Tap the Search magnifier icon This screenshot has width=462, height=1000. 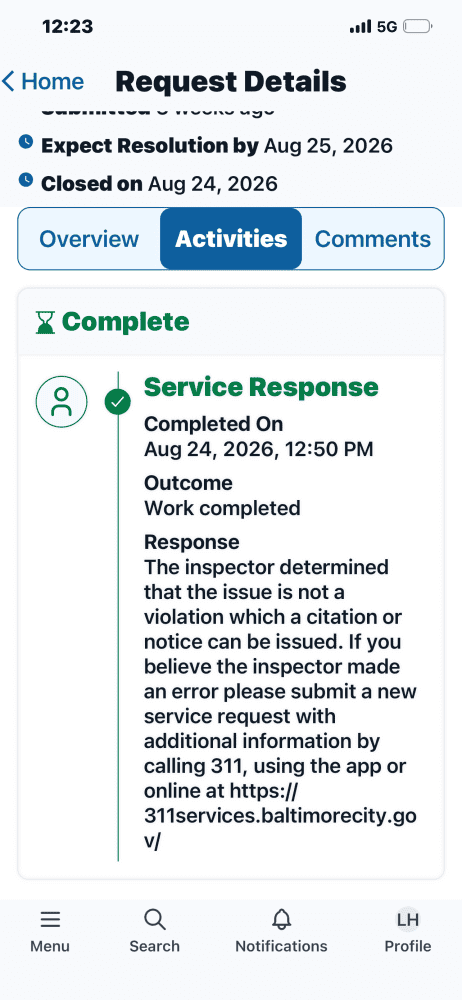[154, 920]
